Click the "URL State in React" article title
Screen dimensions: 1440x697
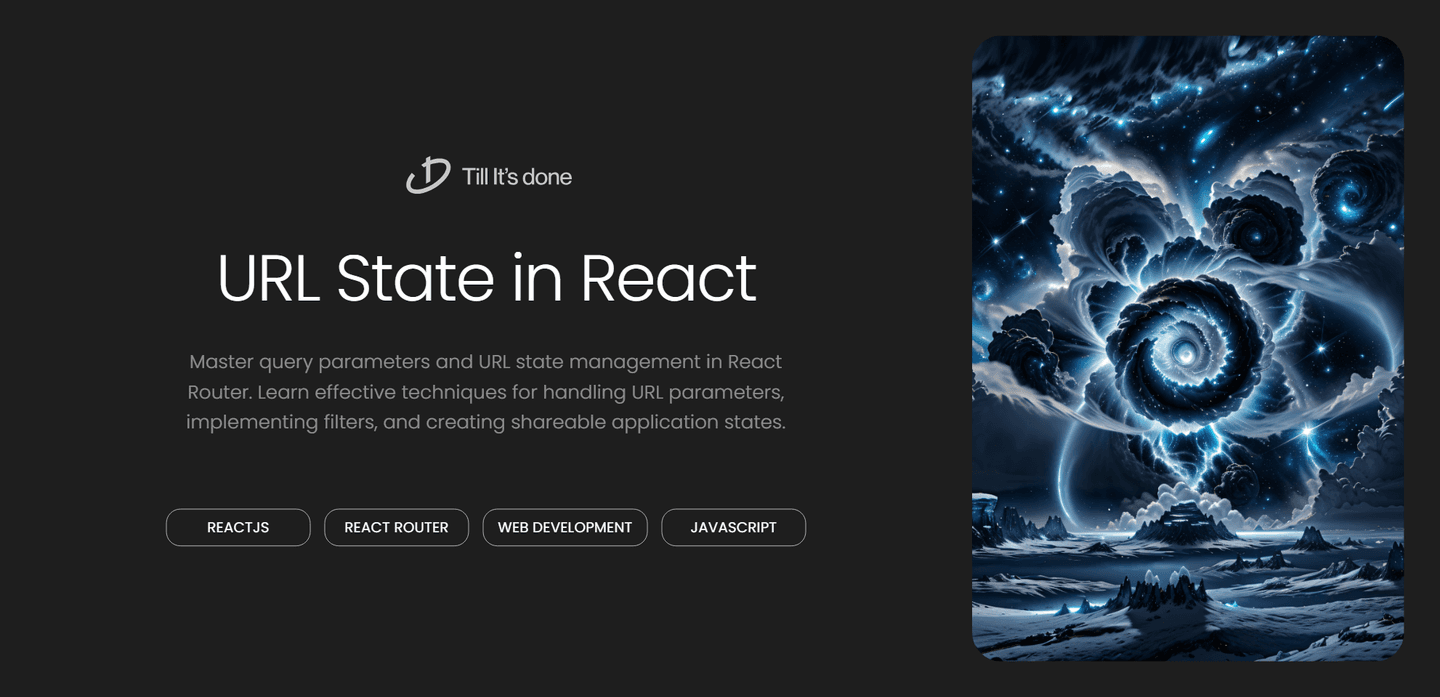pyautogui.click(x=487, y=279)
